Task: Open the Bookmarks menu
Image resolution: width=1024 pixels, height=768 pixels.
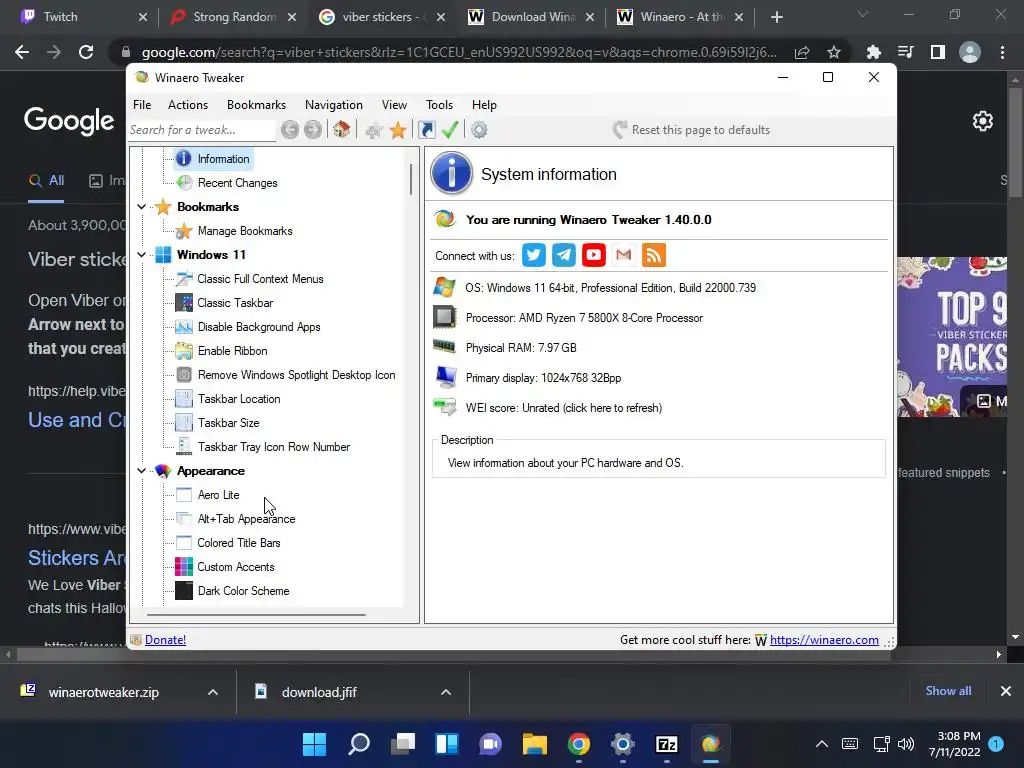Action: (x=257, y=104)
